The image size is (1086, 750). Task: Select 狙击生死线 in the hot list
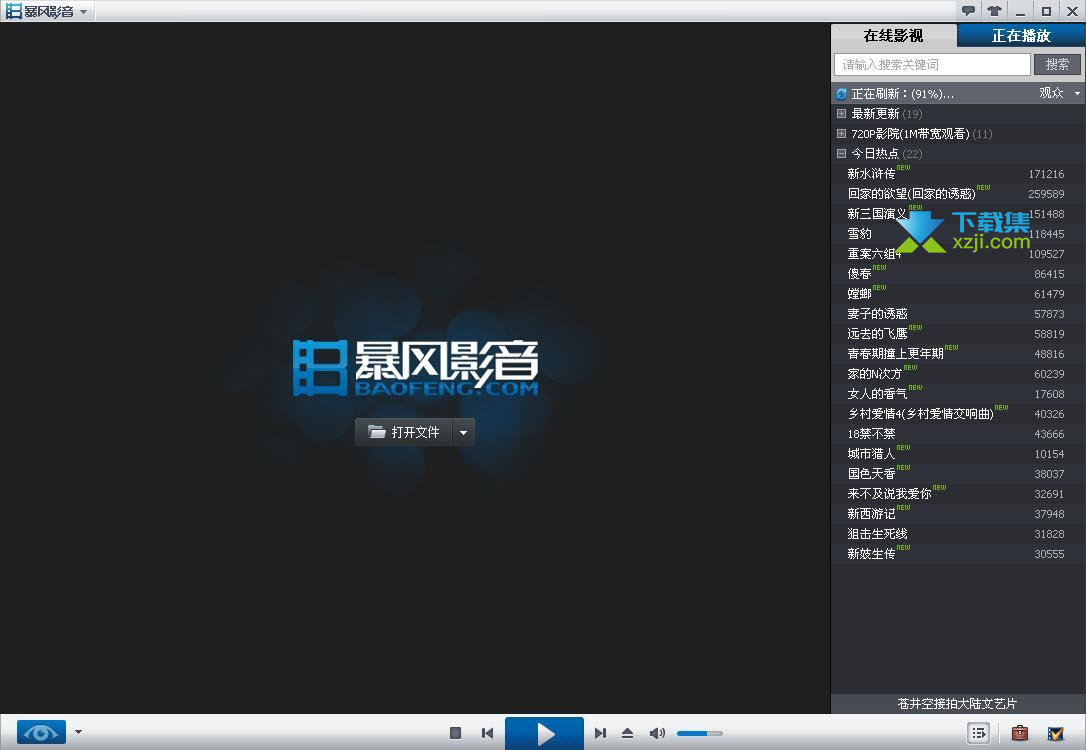(x=878, y=534)
